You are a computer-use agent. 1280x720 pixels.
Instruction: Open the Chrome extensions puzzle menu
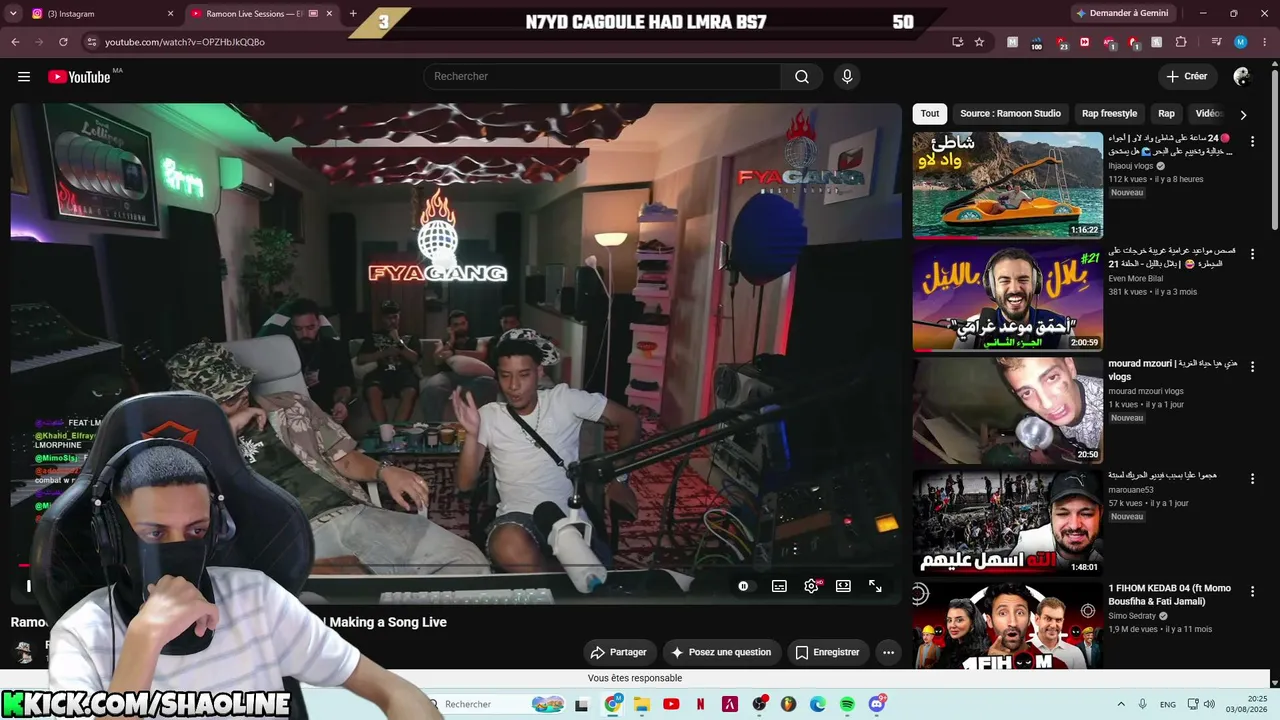pos(1181,42)
